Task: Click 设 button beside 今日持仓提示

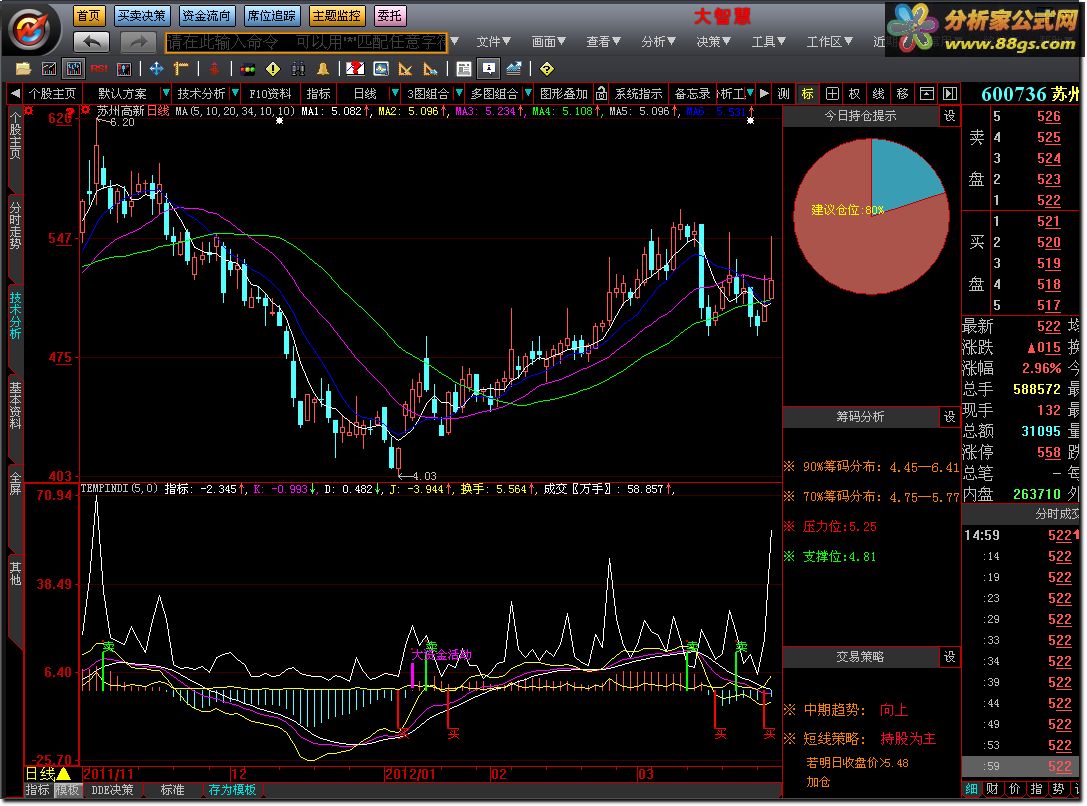Action: pos(950,116)
